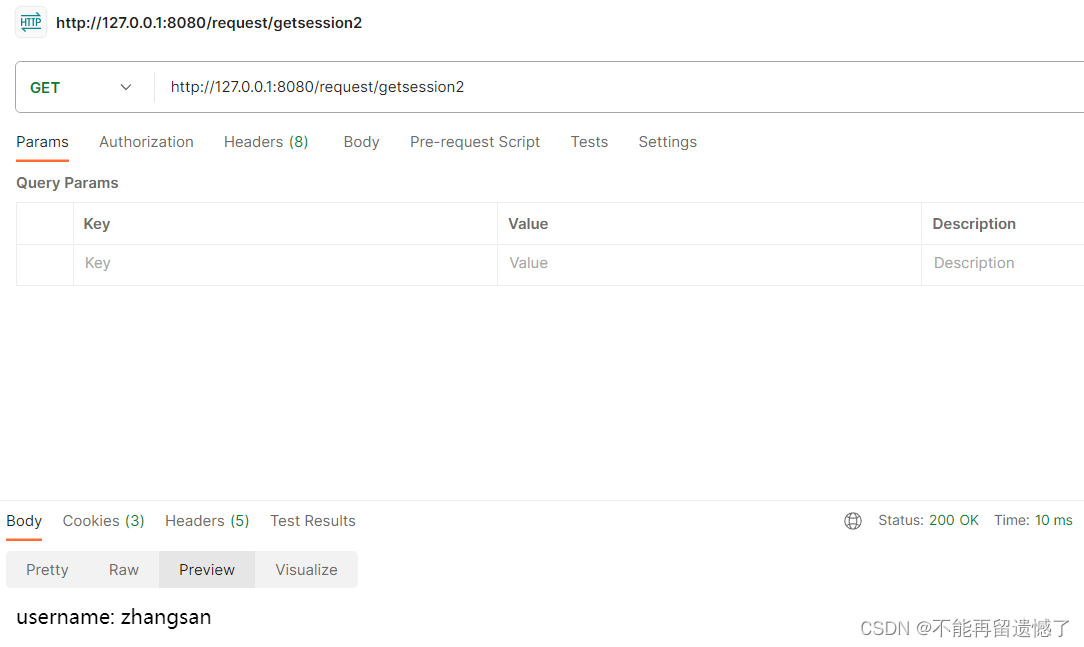
Task: Click the request title http://127.0.0.1:8080/request/getsession2
Action: pos(209,23)
